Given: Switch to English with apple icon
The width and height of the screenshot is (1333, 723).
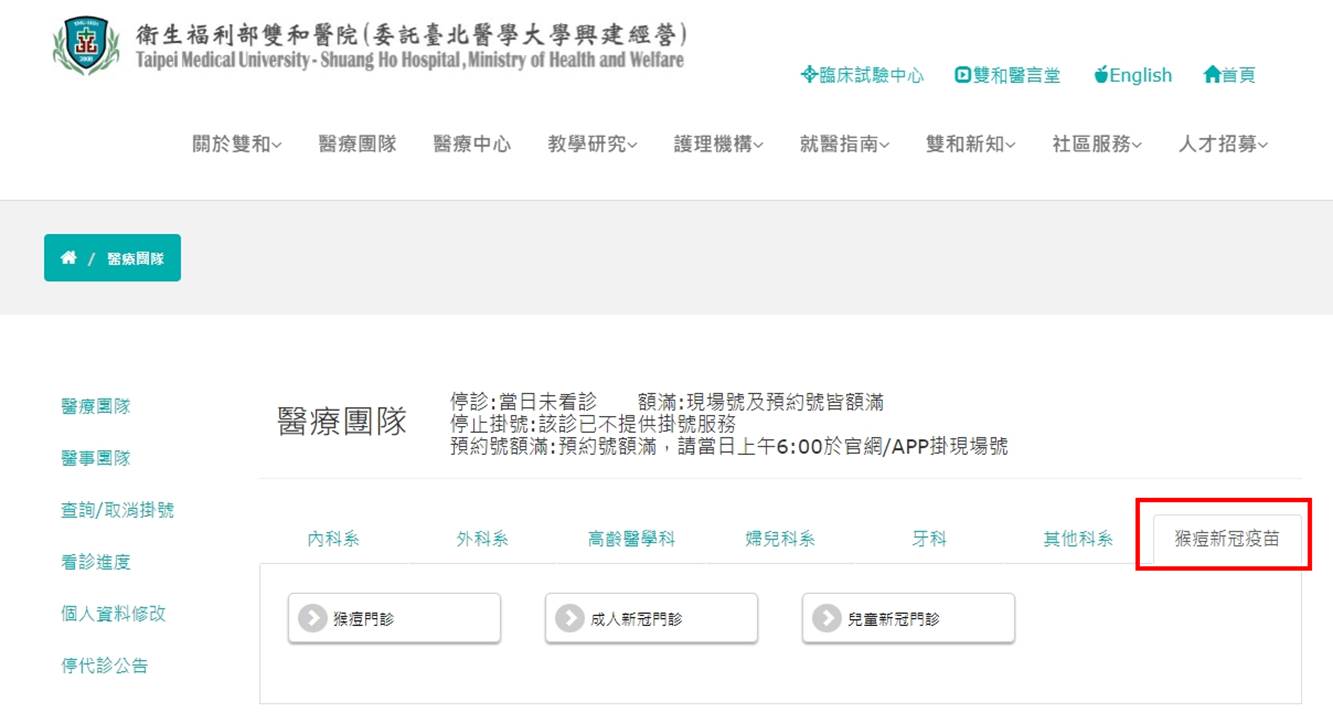Looking at the screenshot, I should click(1132, 75).
